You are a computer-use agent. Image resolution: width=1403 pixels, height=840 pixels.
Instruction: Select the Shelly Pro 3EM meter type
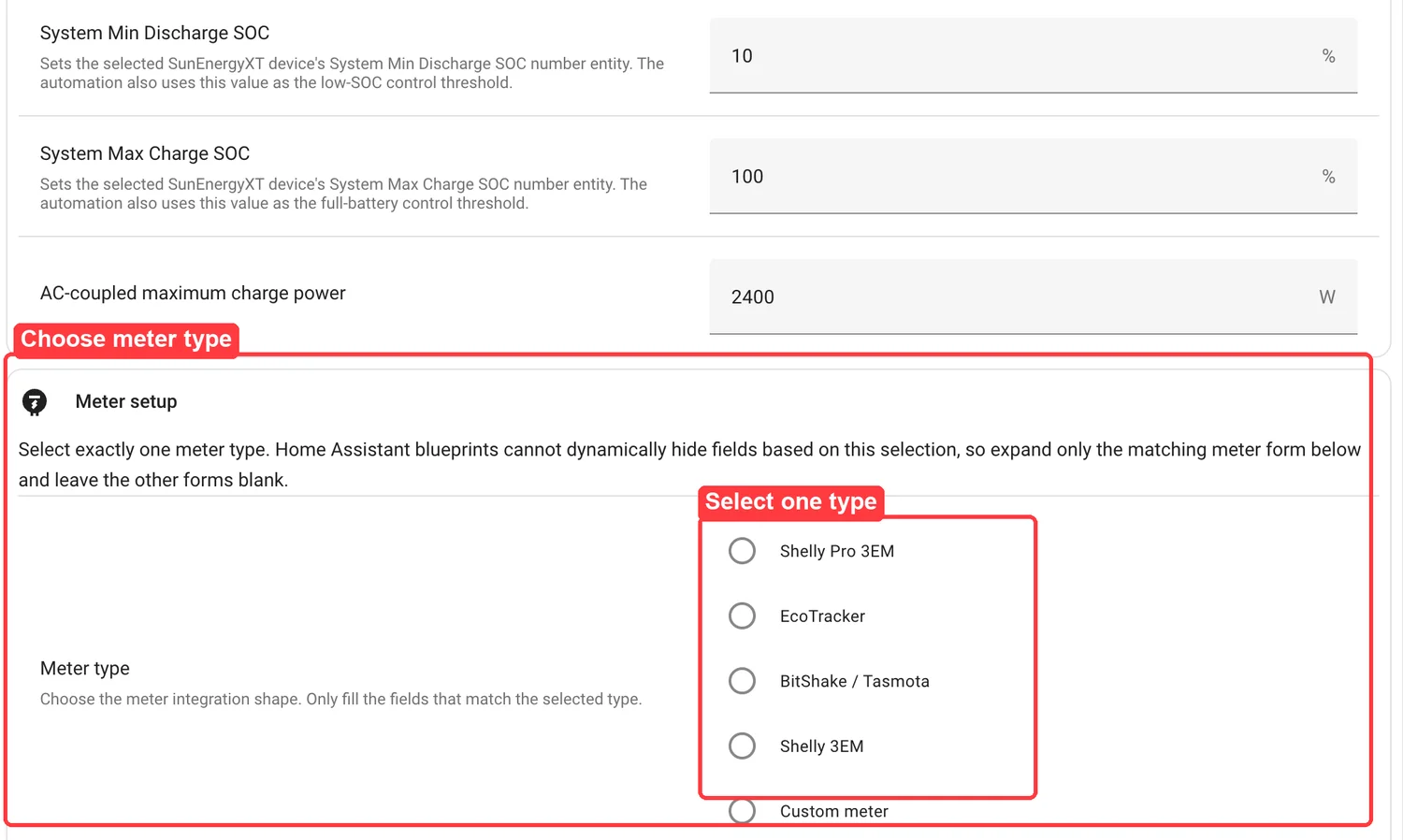(x=742, y=551)
